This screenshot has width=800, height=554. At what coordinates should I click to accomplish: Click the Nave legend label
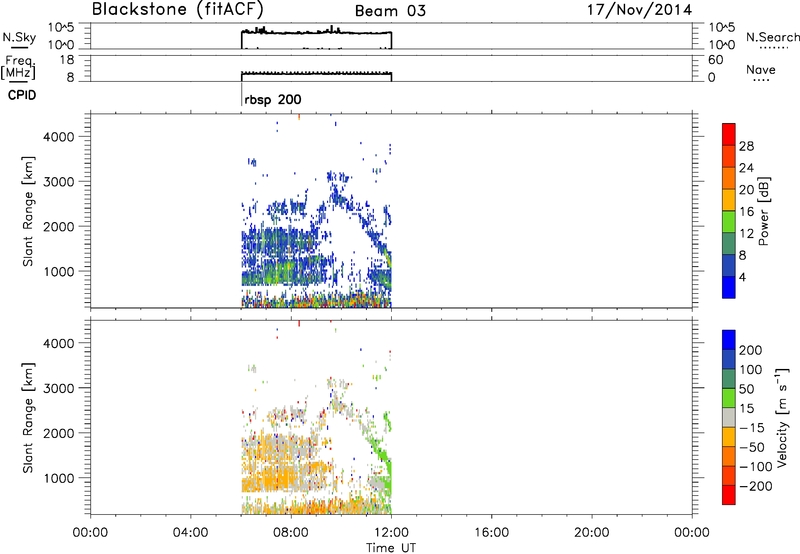tap(761, 69)
